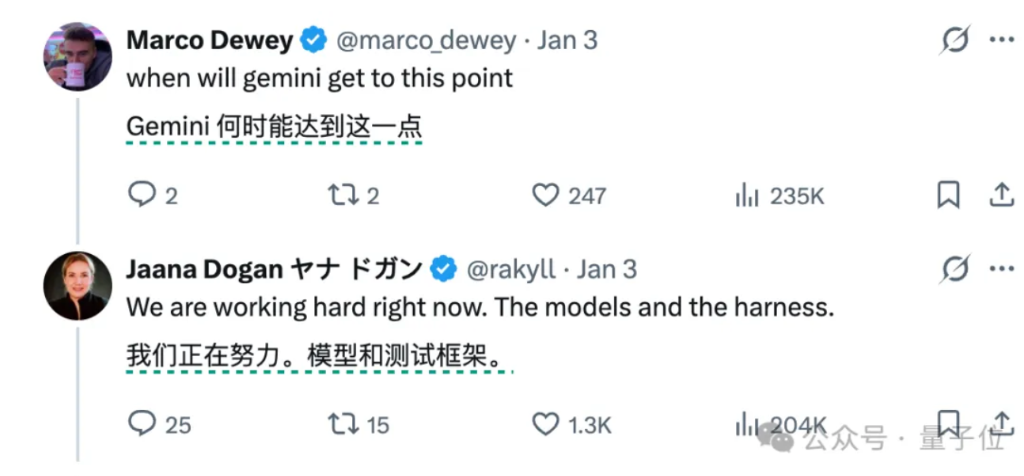The image size is (1024, 476).
Task: Open Marco Dewey's profile picture
Action: tap(76, 56)
